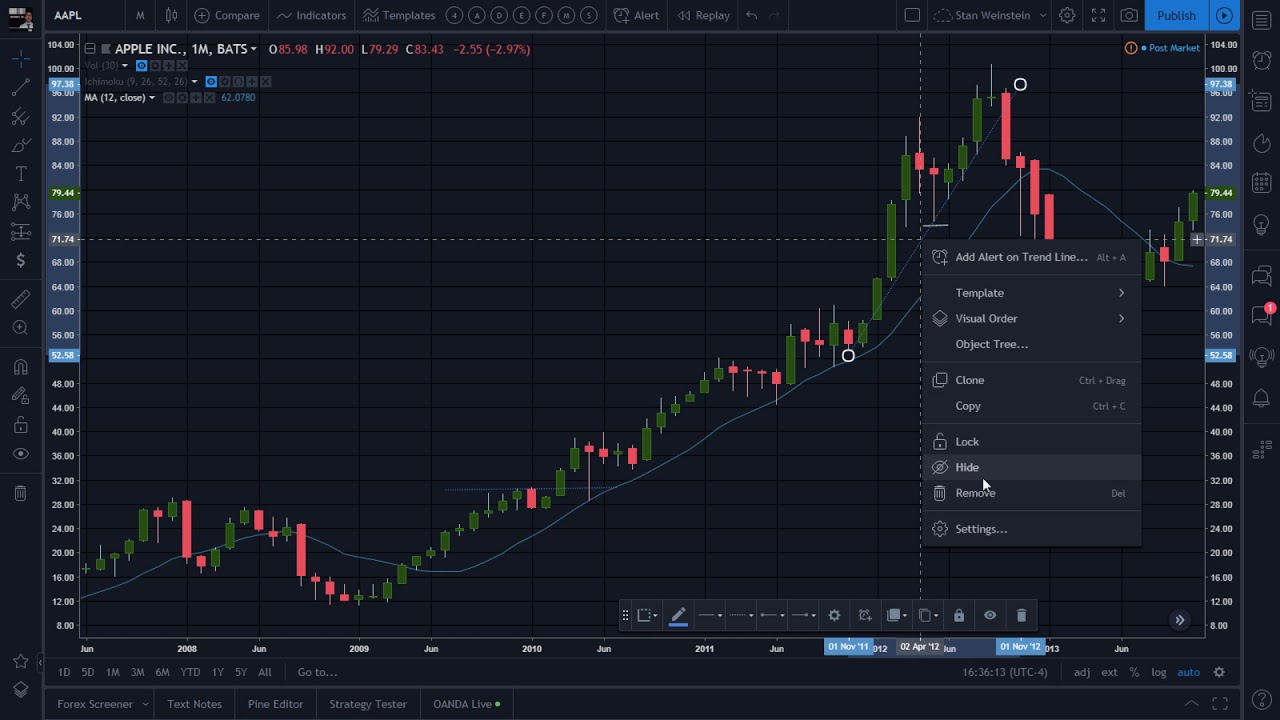
Task: Open visual order dropdown in floating toolbar
Action: coord(896,615)
